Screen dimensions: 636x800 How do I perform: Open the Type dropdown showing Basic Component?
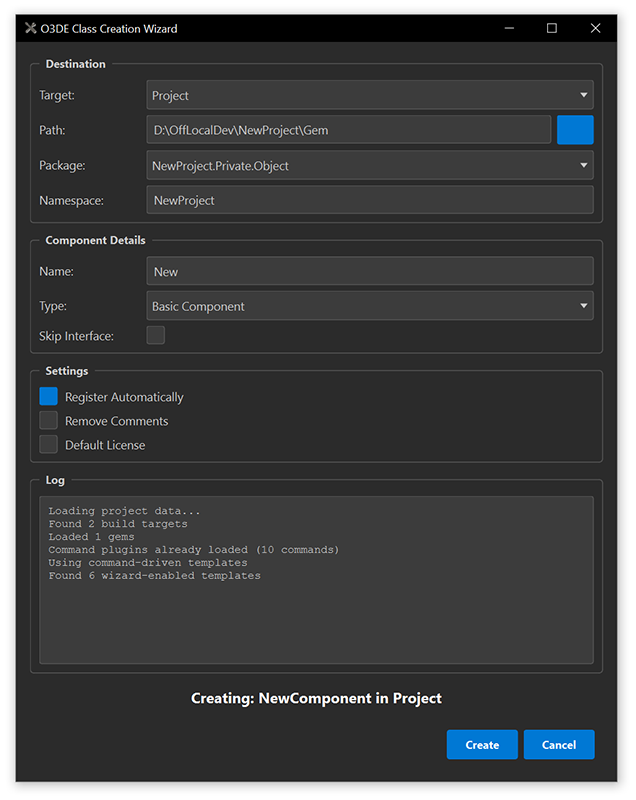coord(370,306)
